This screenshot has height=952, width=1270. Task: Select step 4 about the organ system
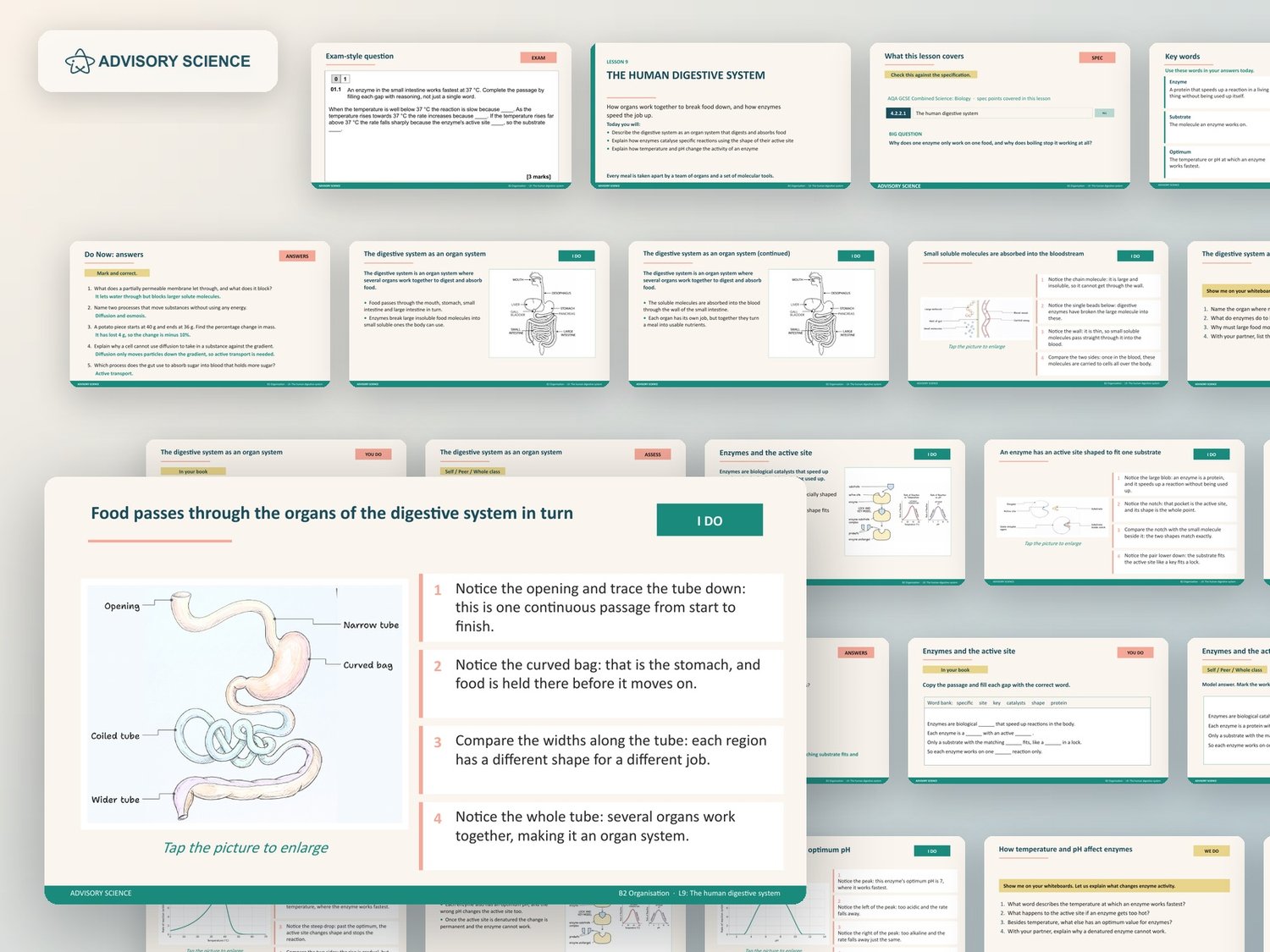[602, 836]
